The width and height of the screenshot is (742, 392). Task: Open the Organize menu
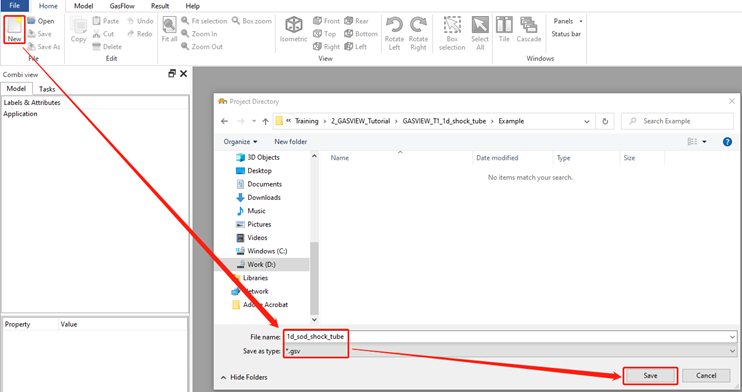[240, 142]
